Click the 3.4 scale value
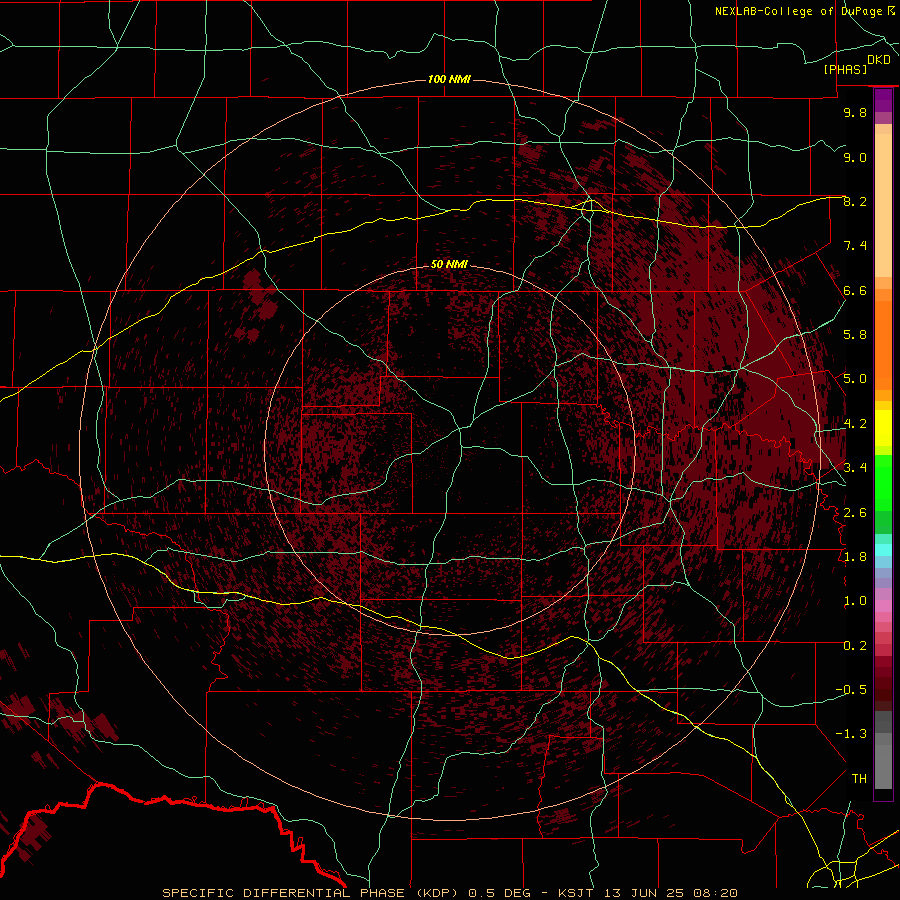Screen dimensions: 900x900 (855, 468)
